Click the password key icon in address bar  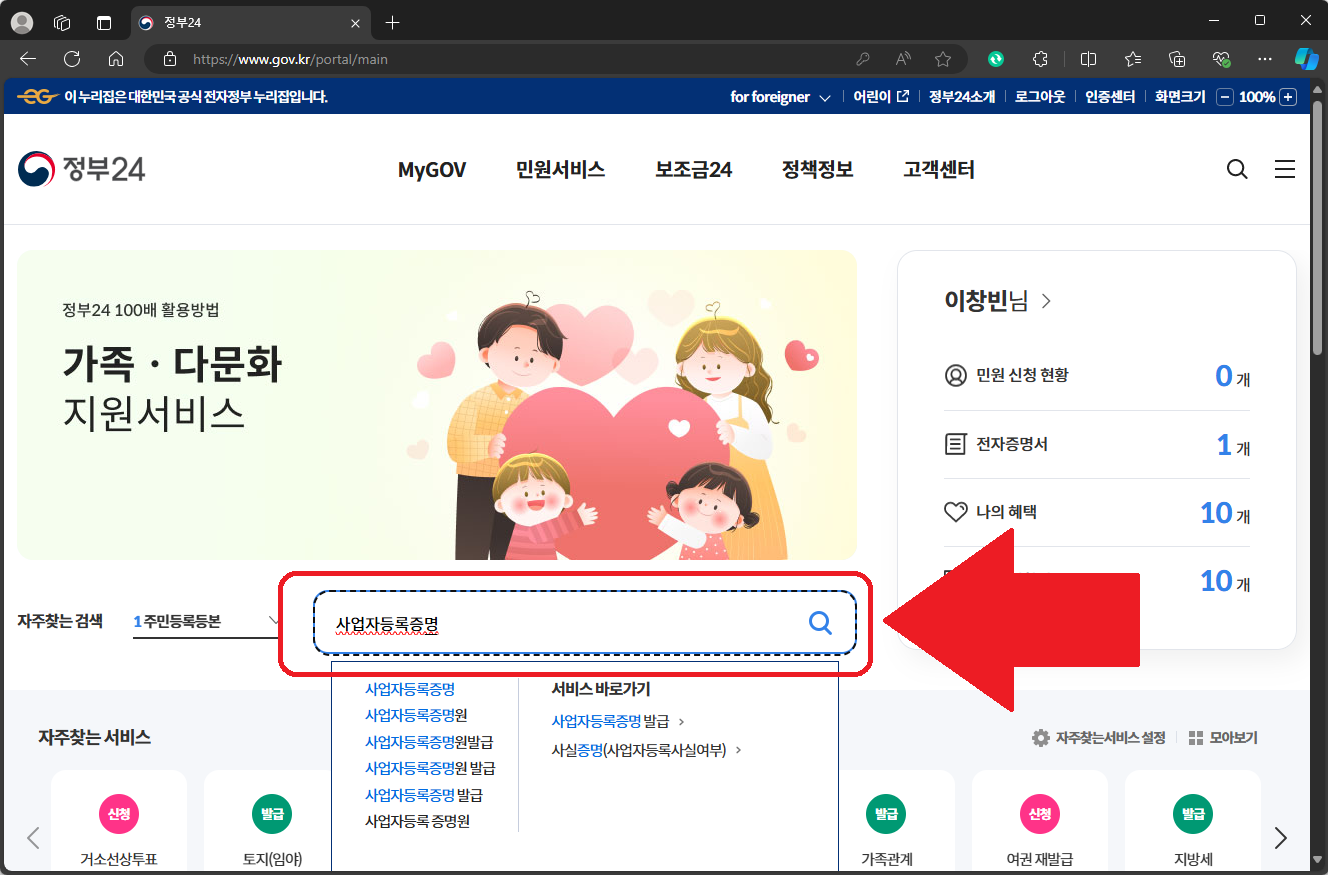(x=863, y=59)
